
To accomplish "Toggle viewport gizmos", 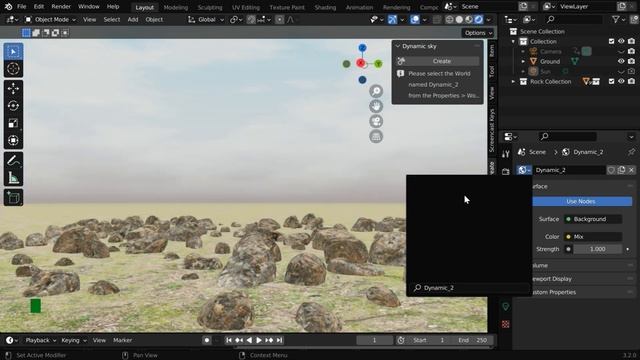I will pos(392,20).
